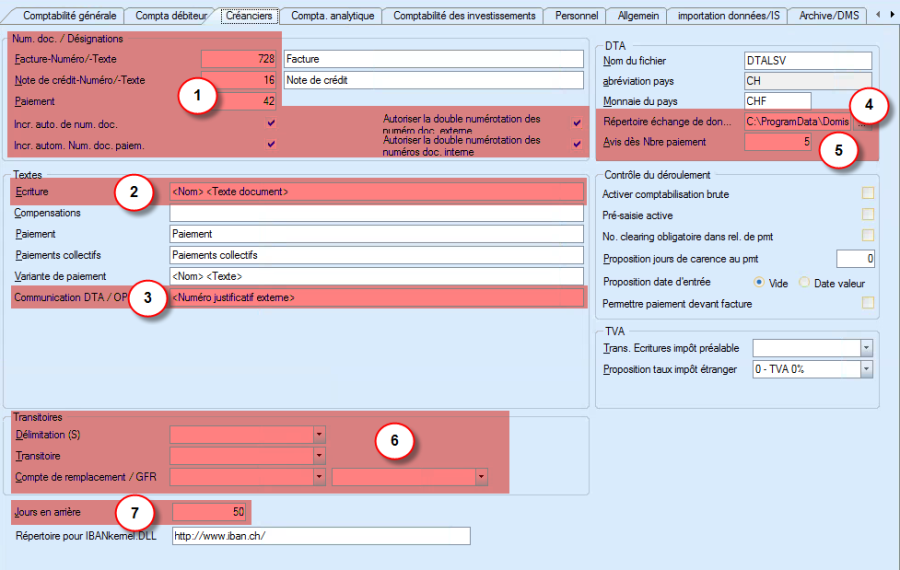
Task: Toggle Incr. auto. de num. doc. checkbox
Action: pyautogui.click(x=270, y=123)
